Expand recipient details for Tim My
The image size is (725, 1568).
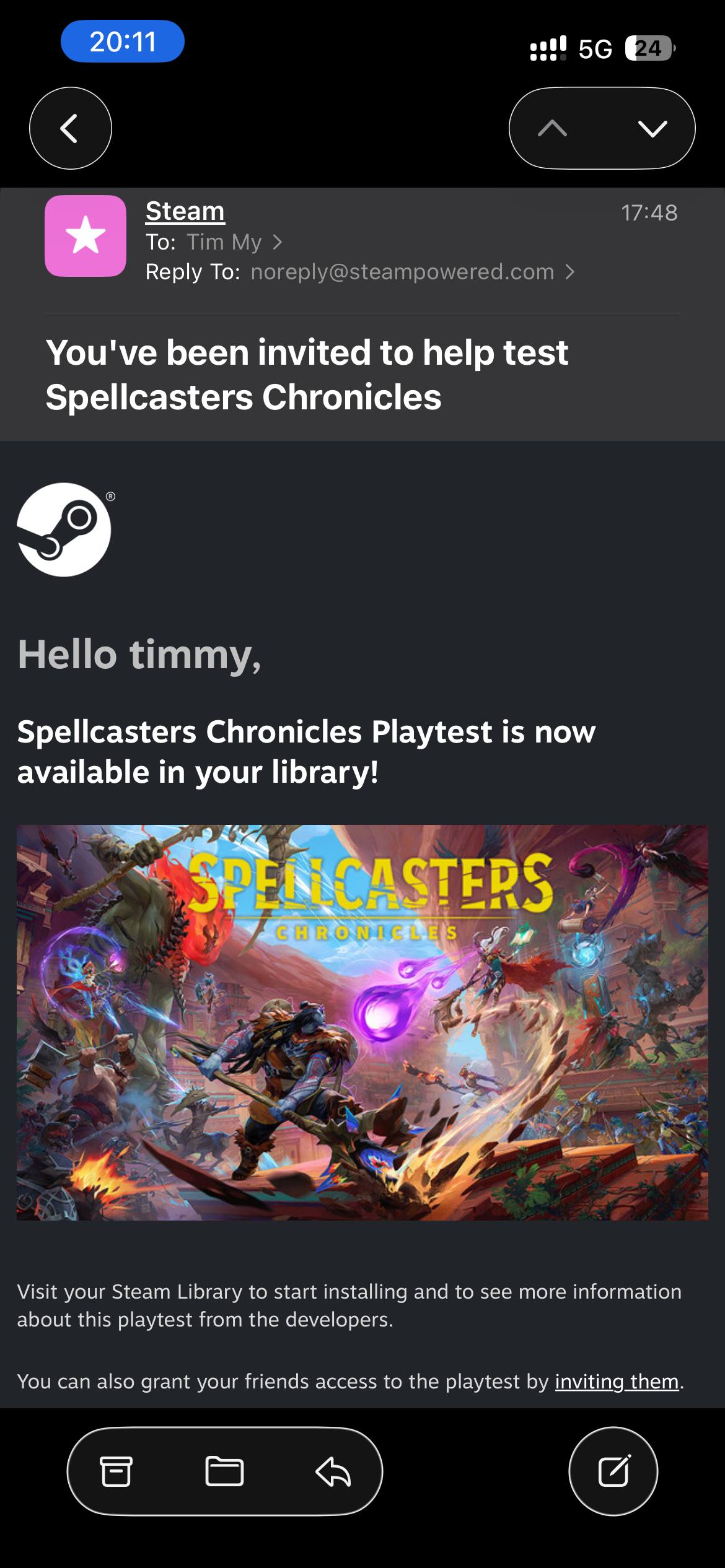point(224,242)
